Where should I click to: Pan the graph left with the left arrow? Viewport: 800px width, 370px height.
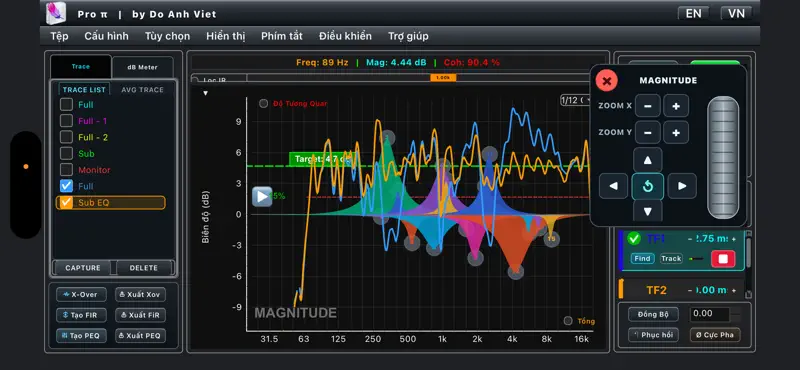pyautogui.click(x=613, y=186)
